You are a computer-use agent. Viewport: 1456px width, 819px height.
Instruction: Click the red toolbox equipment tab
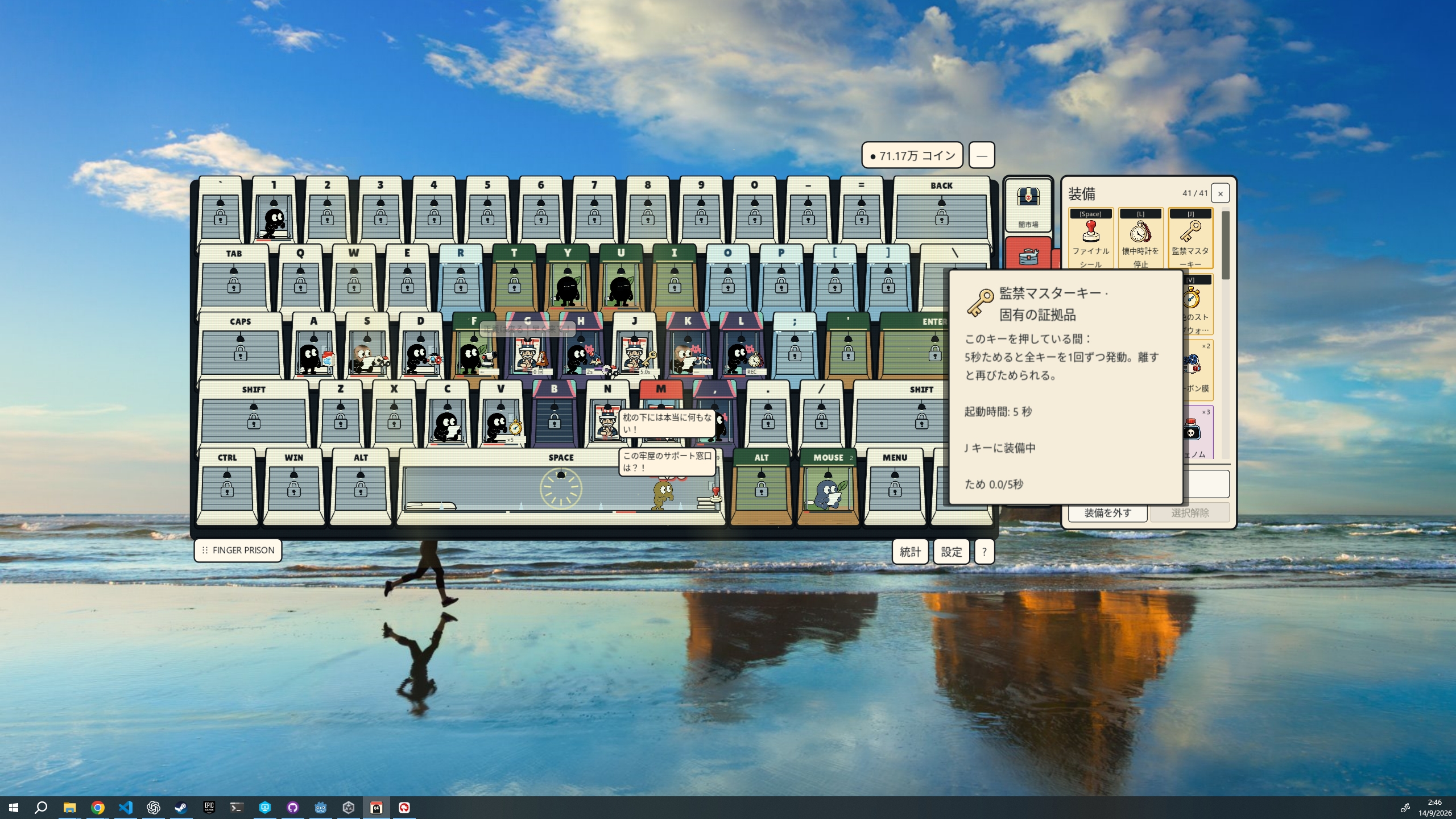pyautogui.click(x=1028, y=256)
